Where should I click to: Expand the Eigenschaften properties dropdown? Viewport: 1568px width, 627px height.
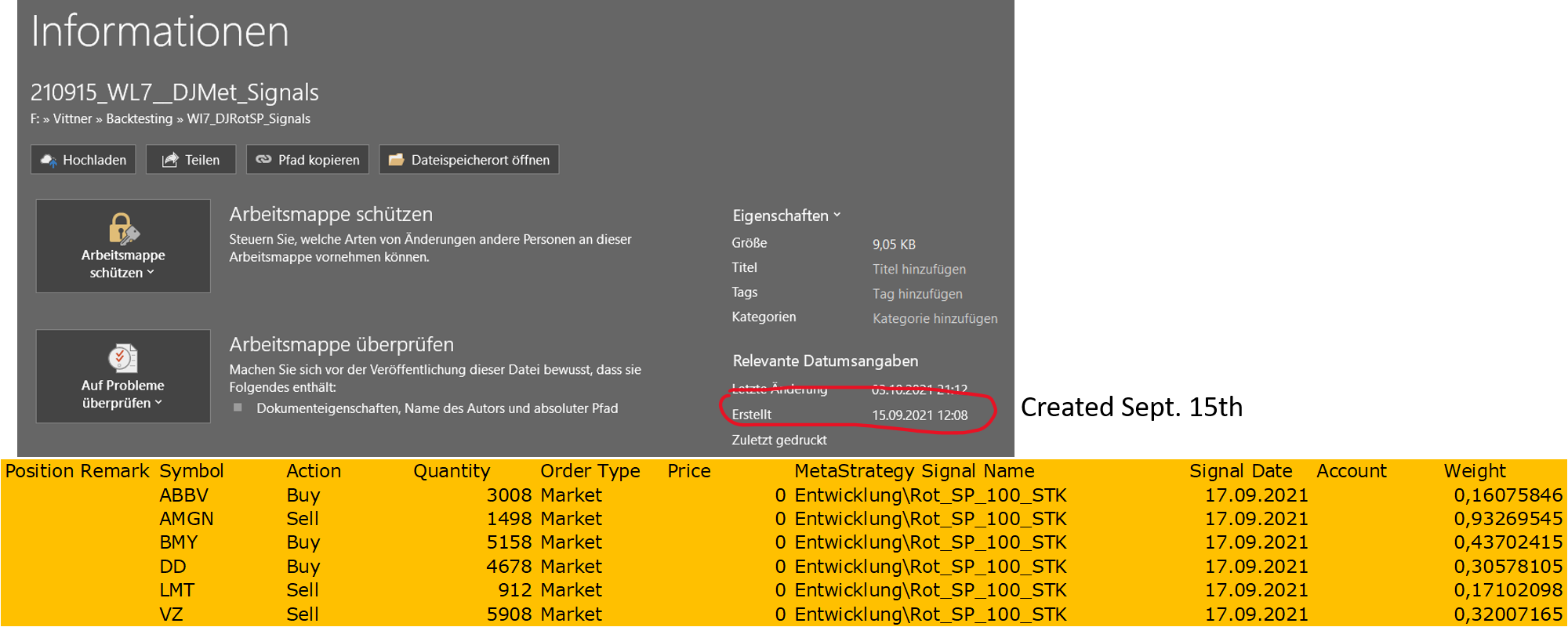[786, 216]
